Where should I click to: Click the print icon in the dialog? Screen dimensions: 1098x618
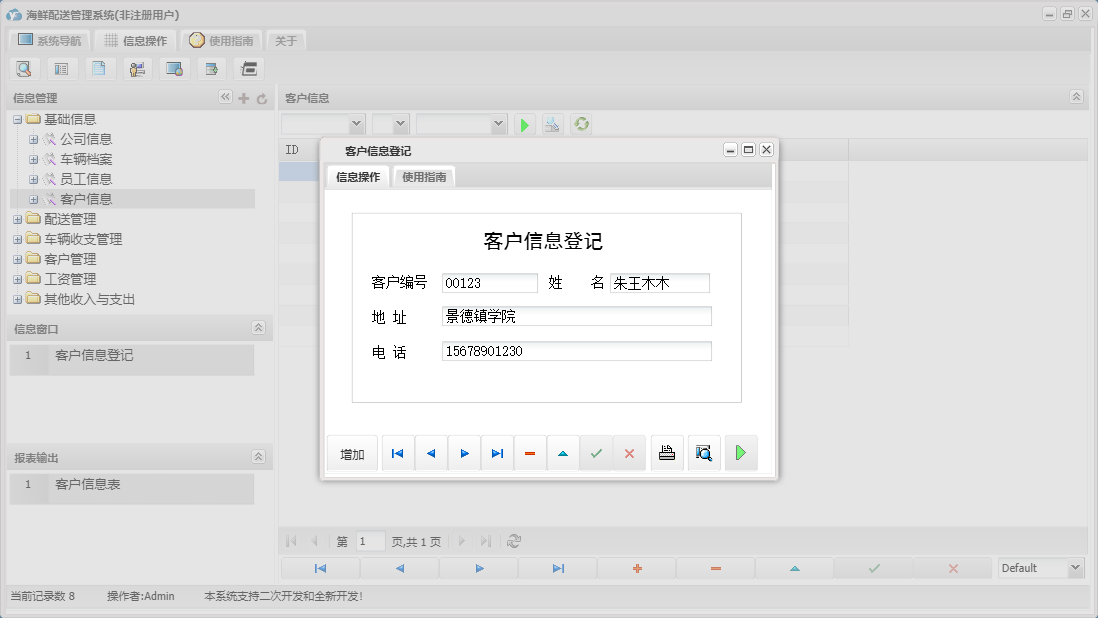click(666, 452)
